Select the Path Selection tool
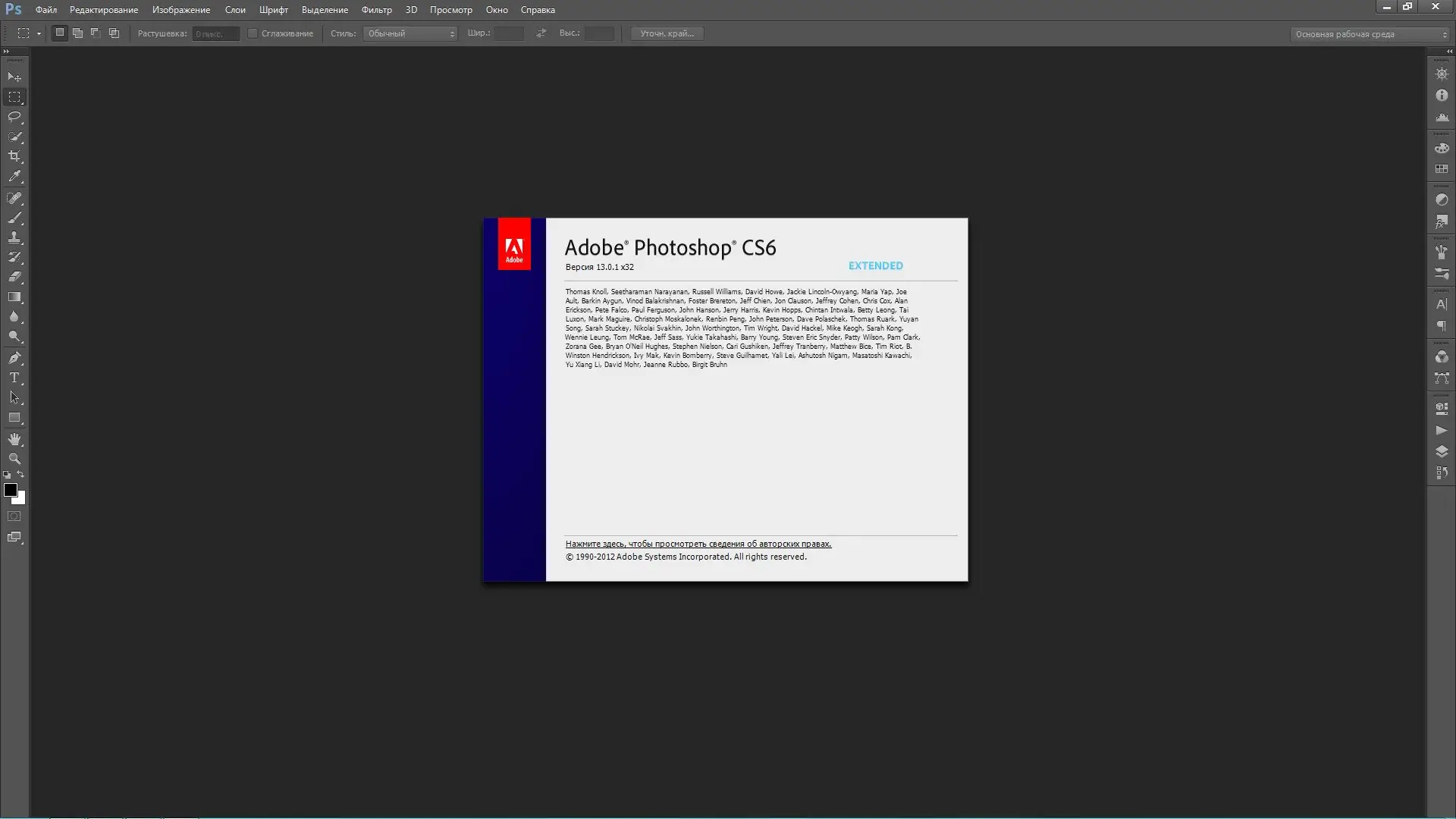 tap(14, 397)
